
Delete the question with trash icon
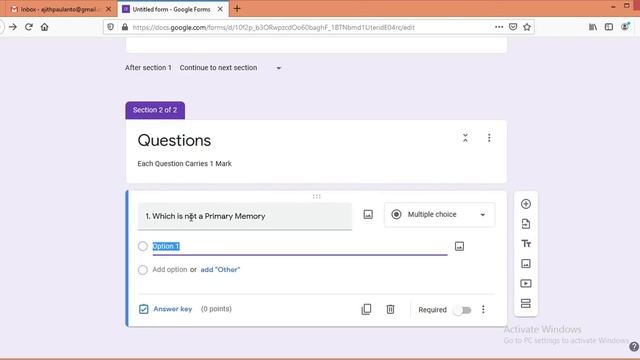pyautogui.click(x=390, y=309)
